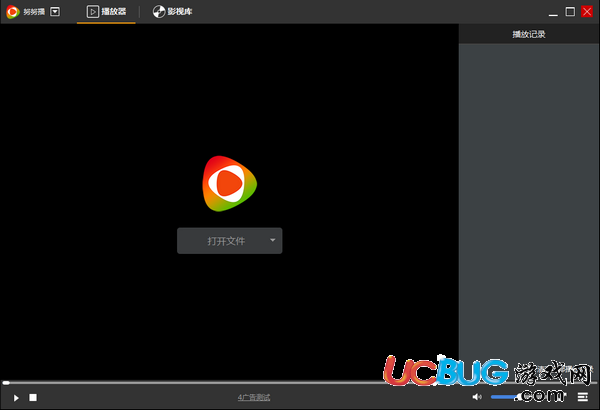The image size is (600, 410).
Task: Close the player window
Action: pos(587,11)
